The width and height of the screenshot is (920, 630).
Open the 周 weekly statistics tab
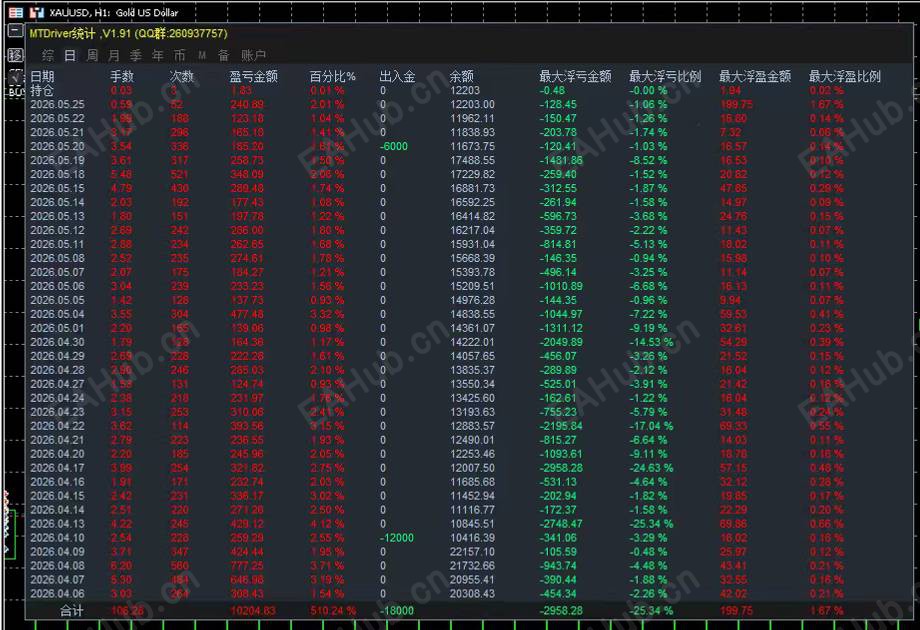[x=92, y=55]
